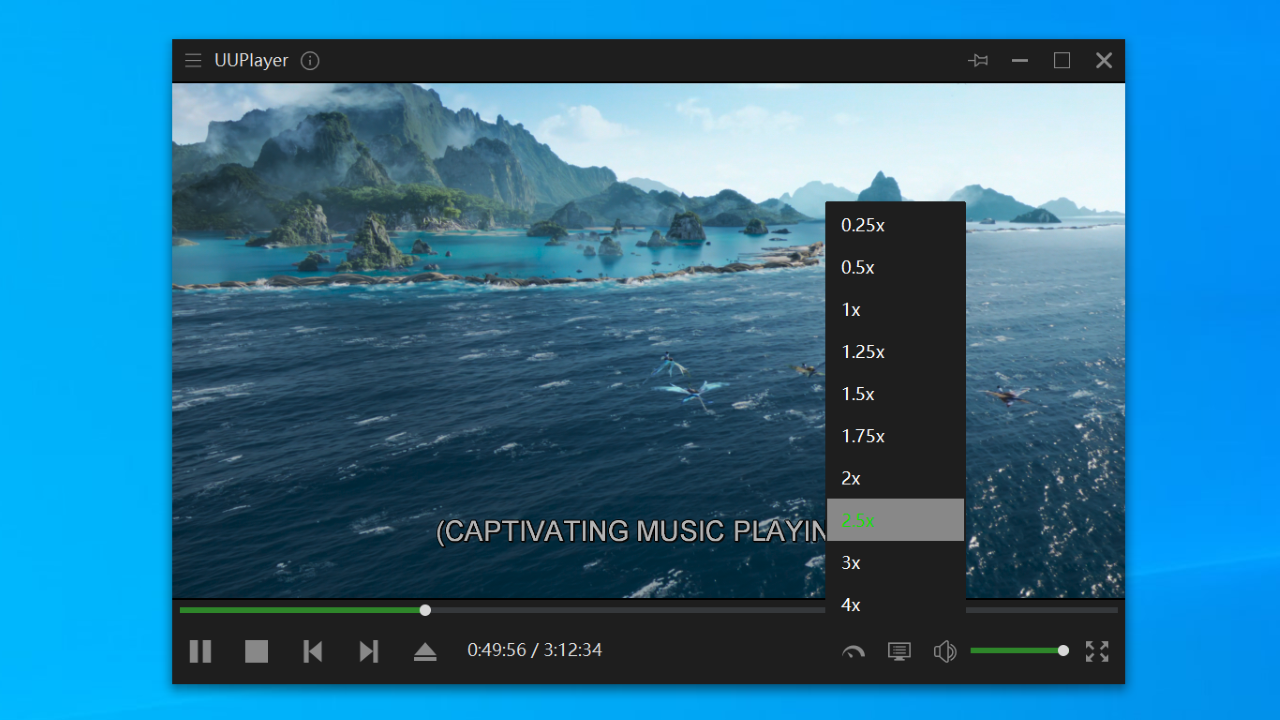
Task: Maximize the UUPlayer window
Action: [1062, 61]
